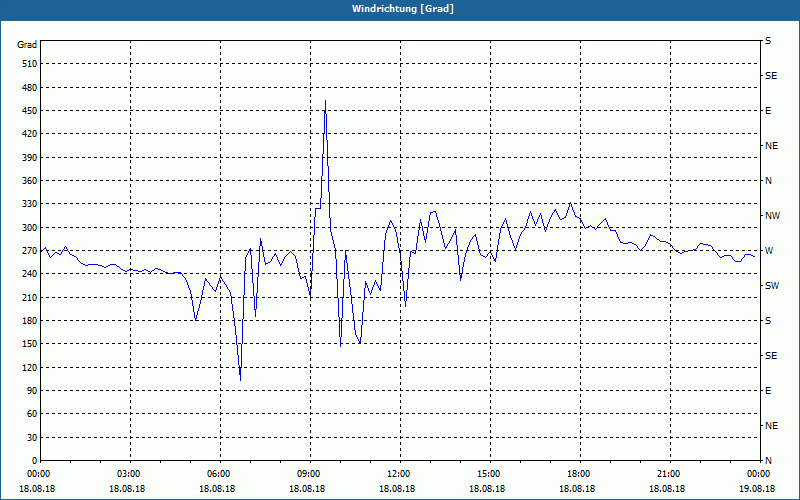
Task: Select the E compass label level with 90
Action: point(768,391)
